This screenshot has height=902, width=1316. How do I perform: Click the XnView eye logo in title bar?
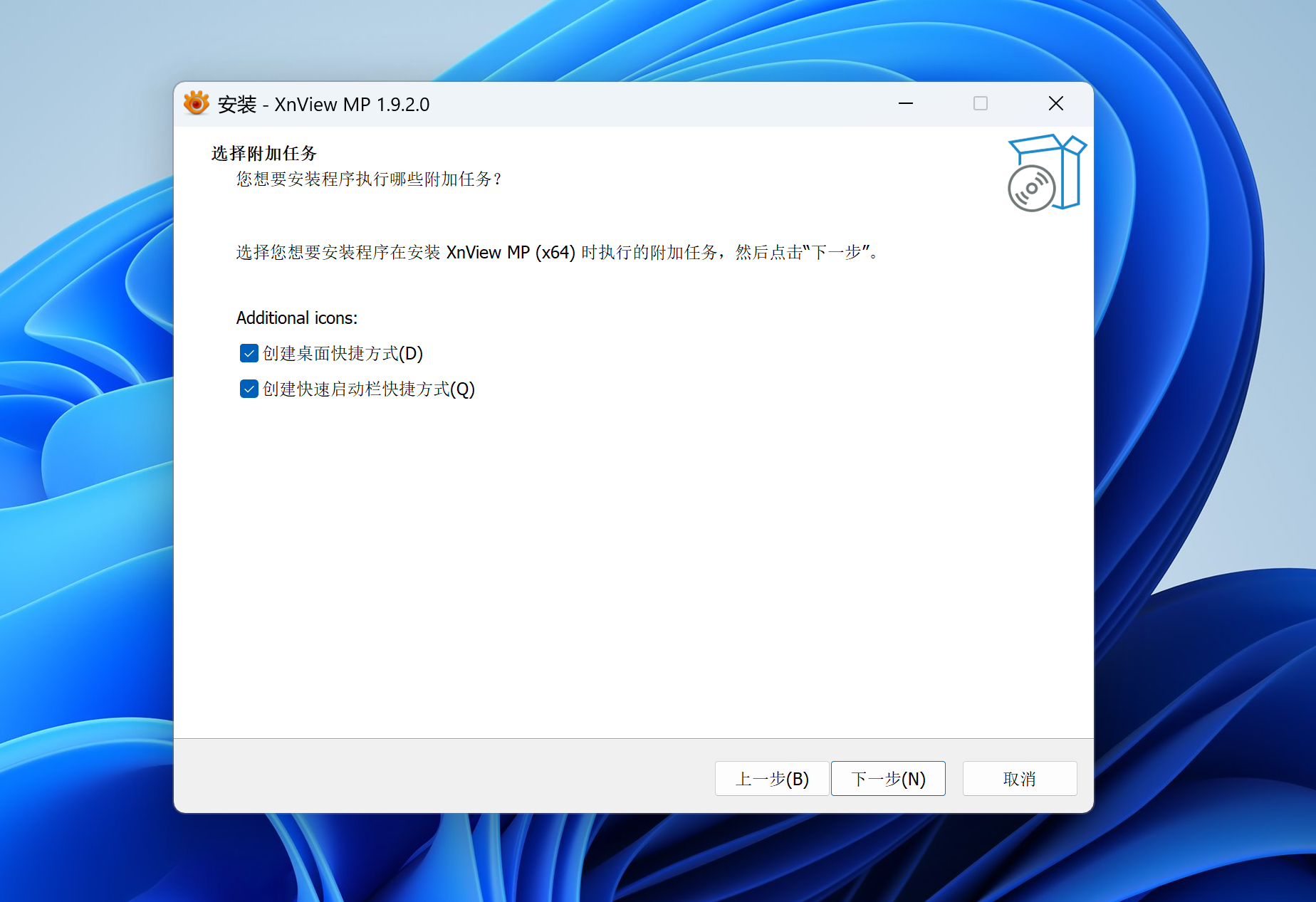click(197, 104)
